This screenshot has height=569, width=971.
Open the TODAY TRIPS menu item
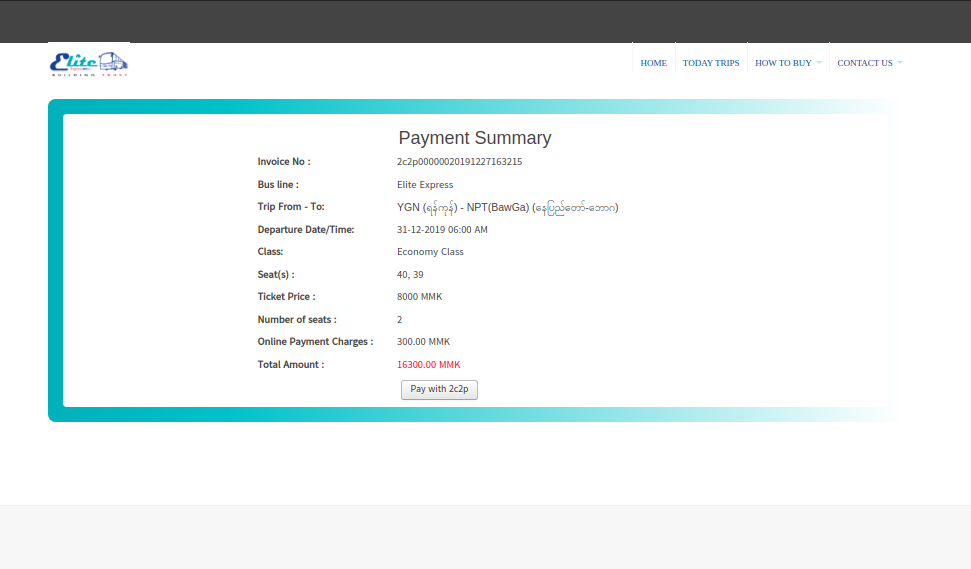click(x=711, y=63)
